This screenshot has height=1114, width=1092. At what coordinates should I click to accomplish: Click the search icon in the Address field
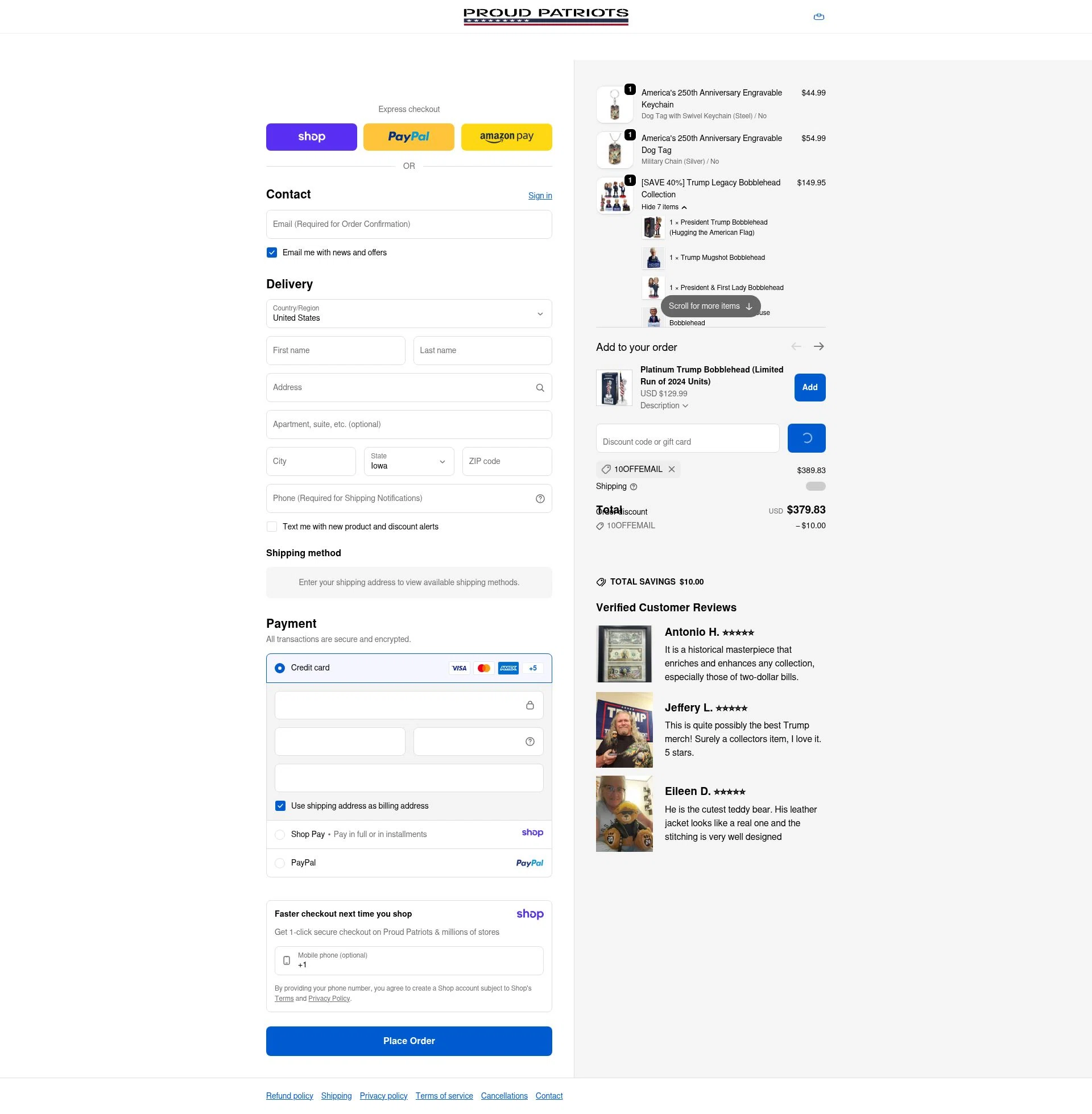point(540,388)
